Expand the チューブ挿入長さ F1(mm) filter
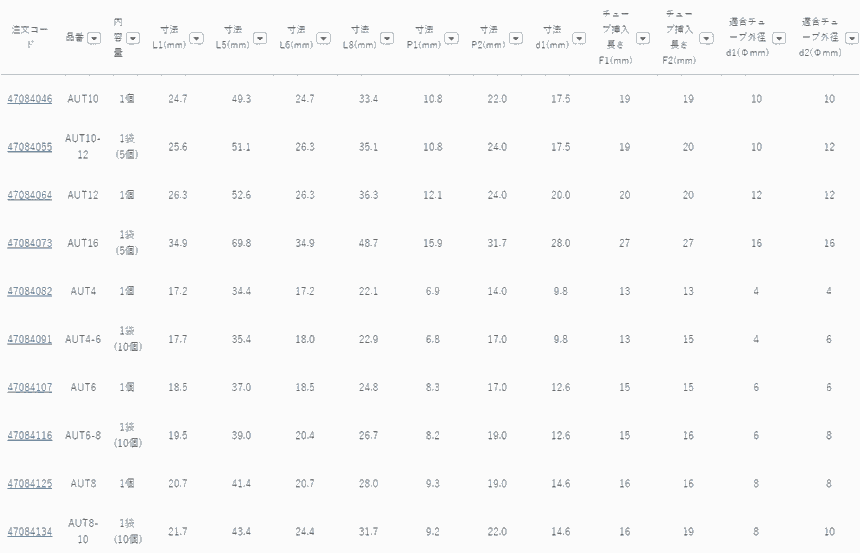Screen dimensions: 860x553 pos(643,38)
